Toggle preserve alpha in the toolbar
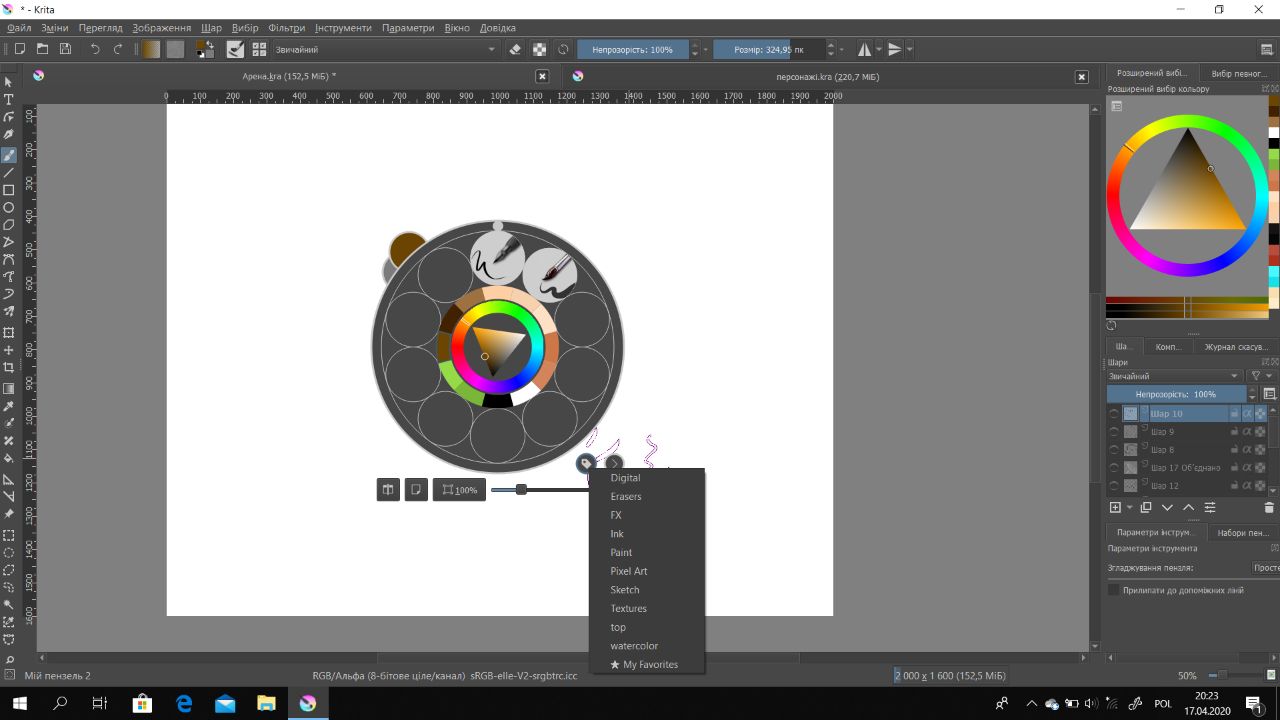Image resolution: width=1280 pixels, height=720 pixels. coord(539,49)
